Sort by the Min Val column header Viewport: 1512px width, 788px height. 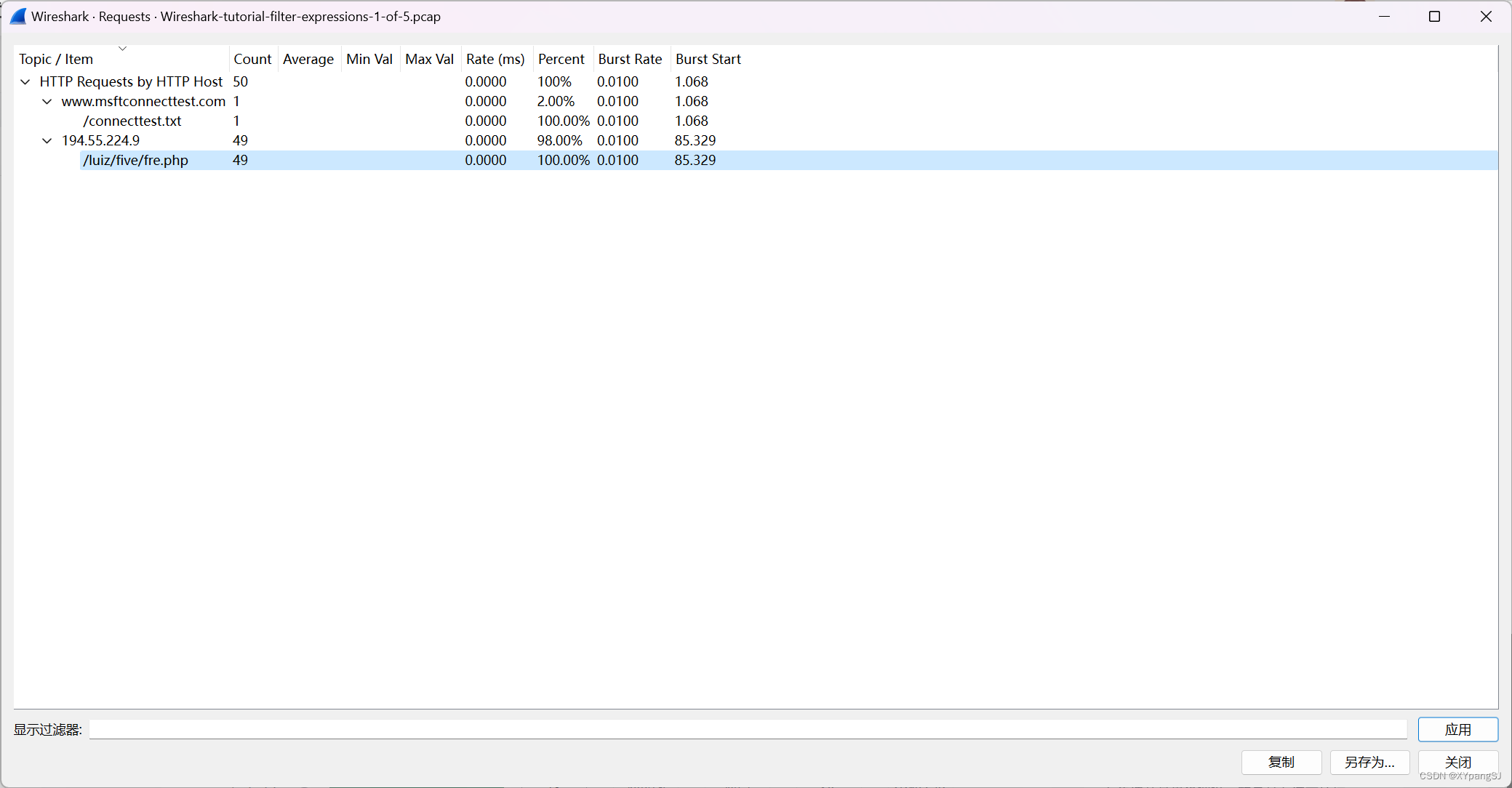(370, 60)
